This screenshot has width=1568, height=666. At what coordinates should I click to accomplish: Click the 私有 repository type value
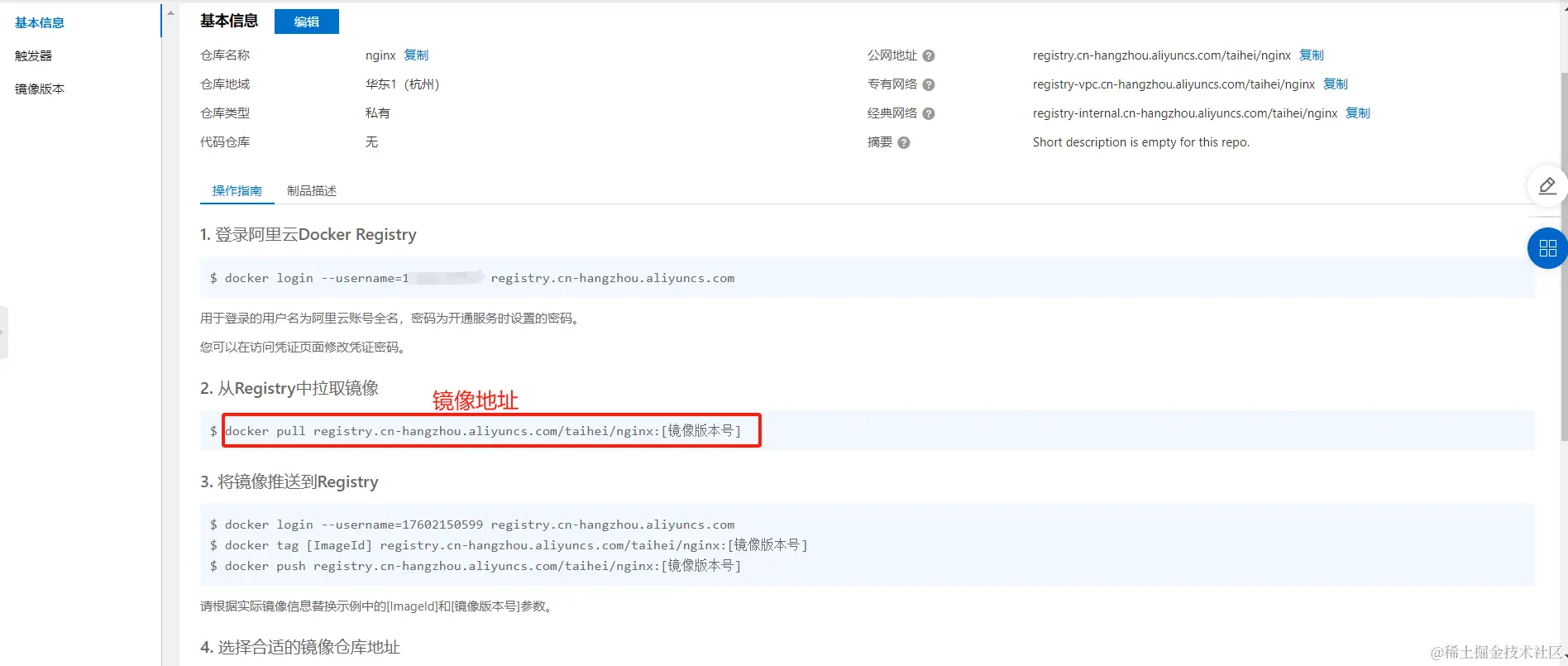pyautogui.click(x=378, y=113)
